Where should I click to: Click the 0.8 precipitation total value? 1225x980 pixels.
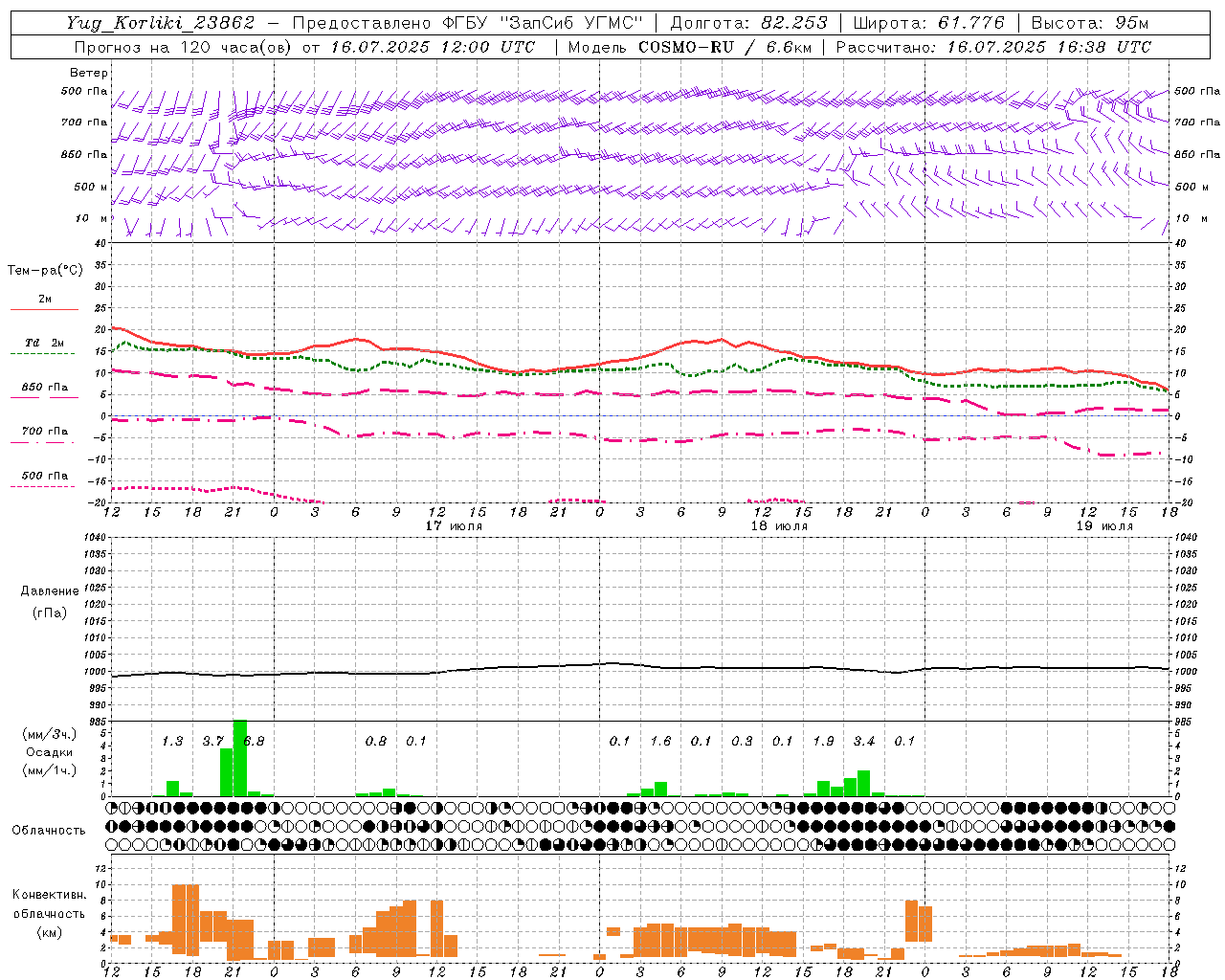pyautogui.click(x=376, y=741)
